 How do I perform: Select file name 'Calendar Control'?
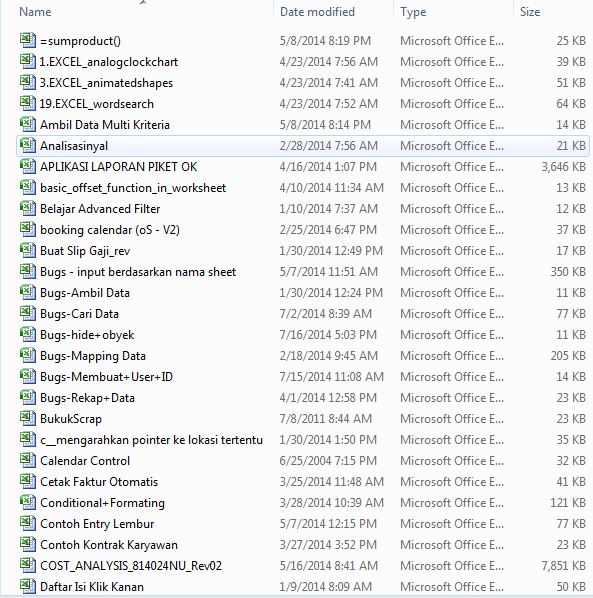point(85,461)
